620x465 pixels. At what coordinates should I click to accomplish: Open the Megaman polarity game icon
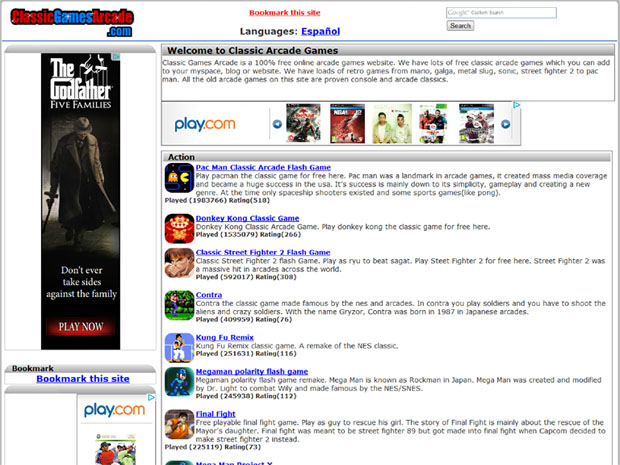pos(179,382)
